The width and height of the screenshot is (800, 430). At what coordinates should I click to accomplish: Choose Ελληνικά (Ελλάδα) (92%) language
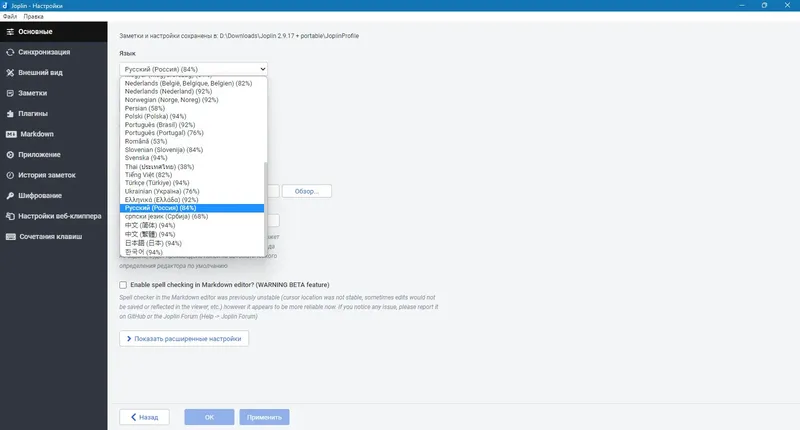192,199
